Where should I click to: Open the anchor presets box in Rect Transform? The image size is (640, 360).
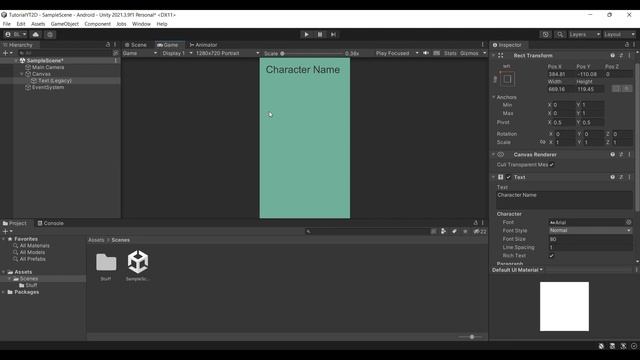(507, 79)
